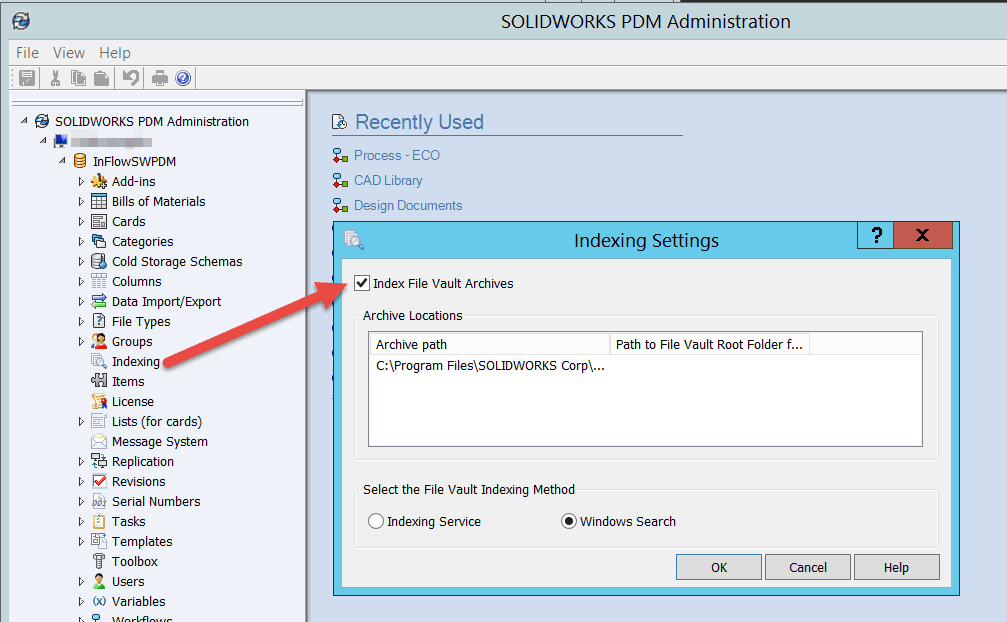Image resolution: width=1007 pixels, height=622 pixels.
Task: Click the Print toolbar icon
Action: [x=159, y=78]
